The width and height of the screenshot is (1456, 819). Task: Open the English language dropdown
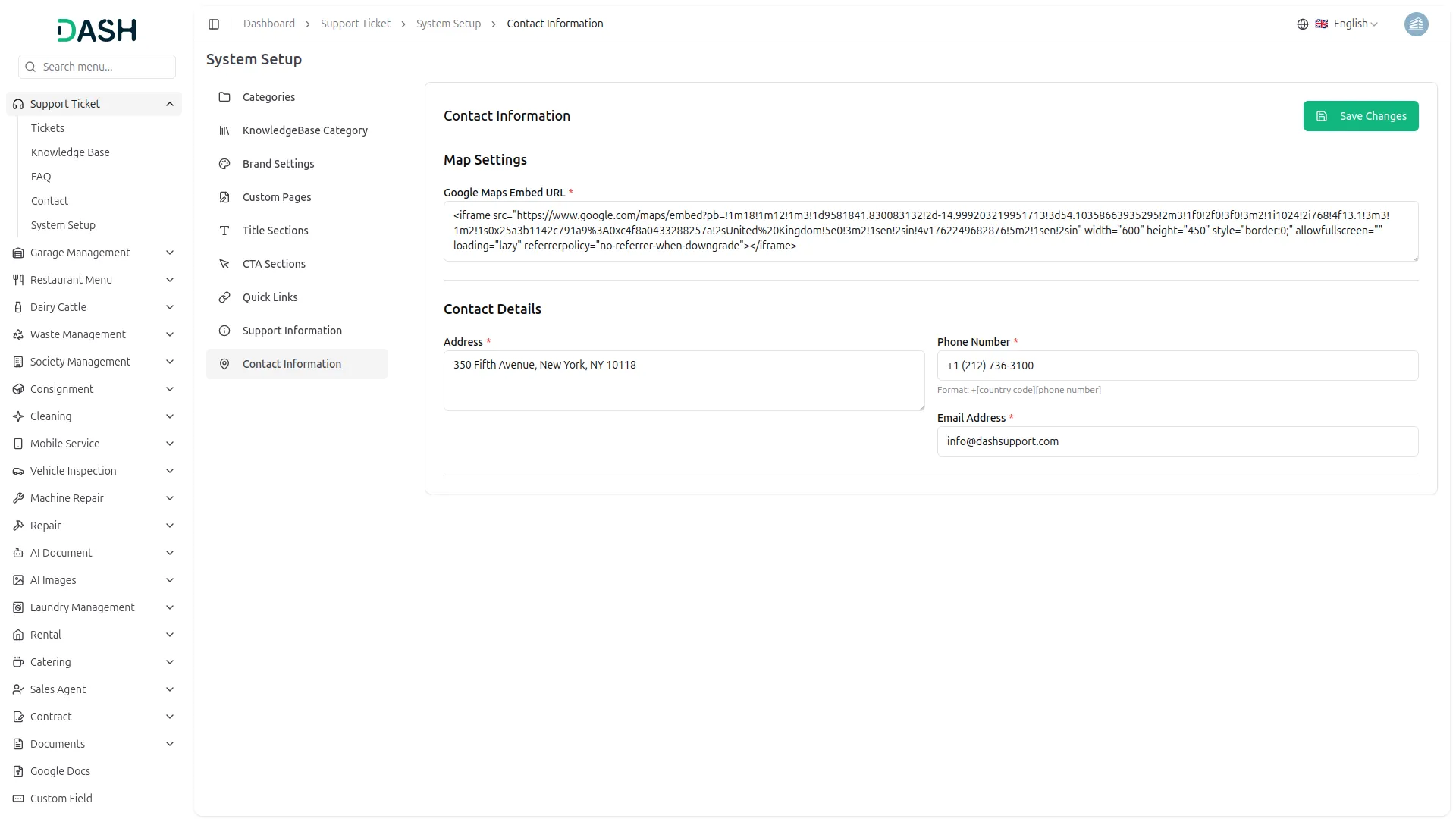pyautogui.click(x=1355, y=24)
